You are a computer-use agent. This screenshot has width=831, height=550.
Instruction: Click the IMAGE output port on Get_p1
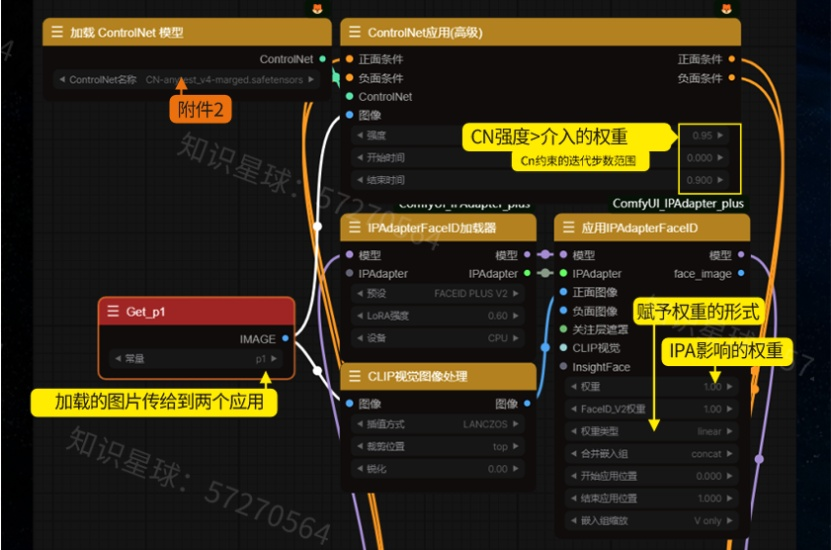click(x=287, y=339)
